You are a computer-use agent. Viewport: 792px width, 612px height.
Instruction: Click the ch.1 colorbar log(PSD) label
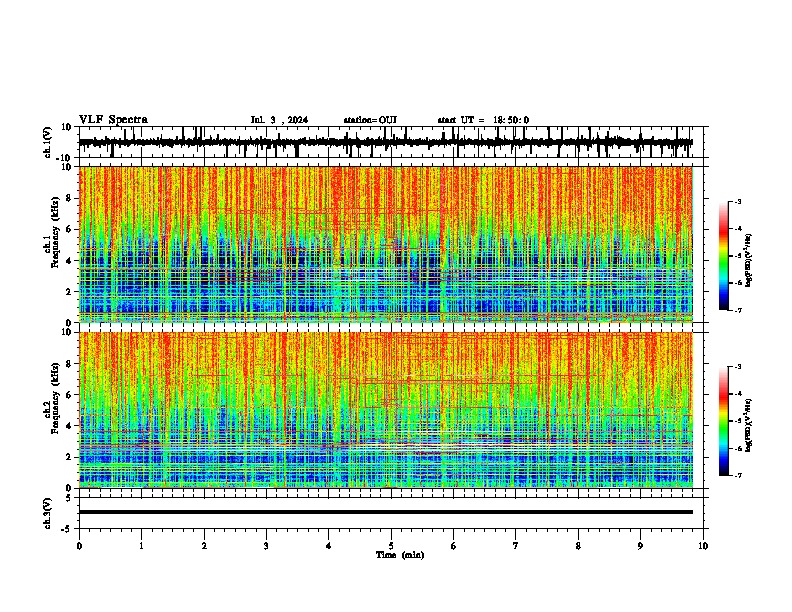point(748,261)
